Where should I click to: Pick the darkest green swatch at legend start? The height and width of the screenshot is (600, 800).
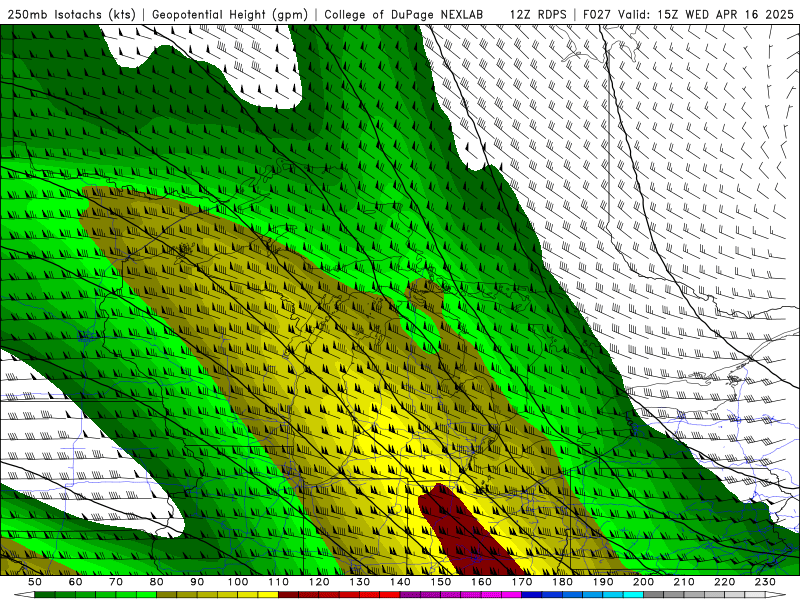(x=45, y=594)
